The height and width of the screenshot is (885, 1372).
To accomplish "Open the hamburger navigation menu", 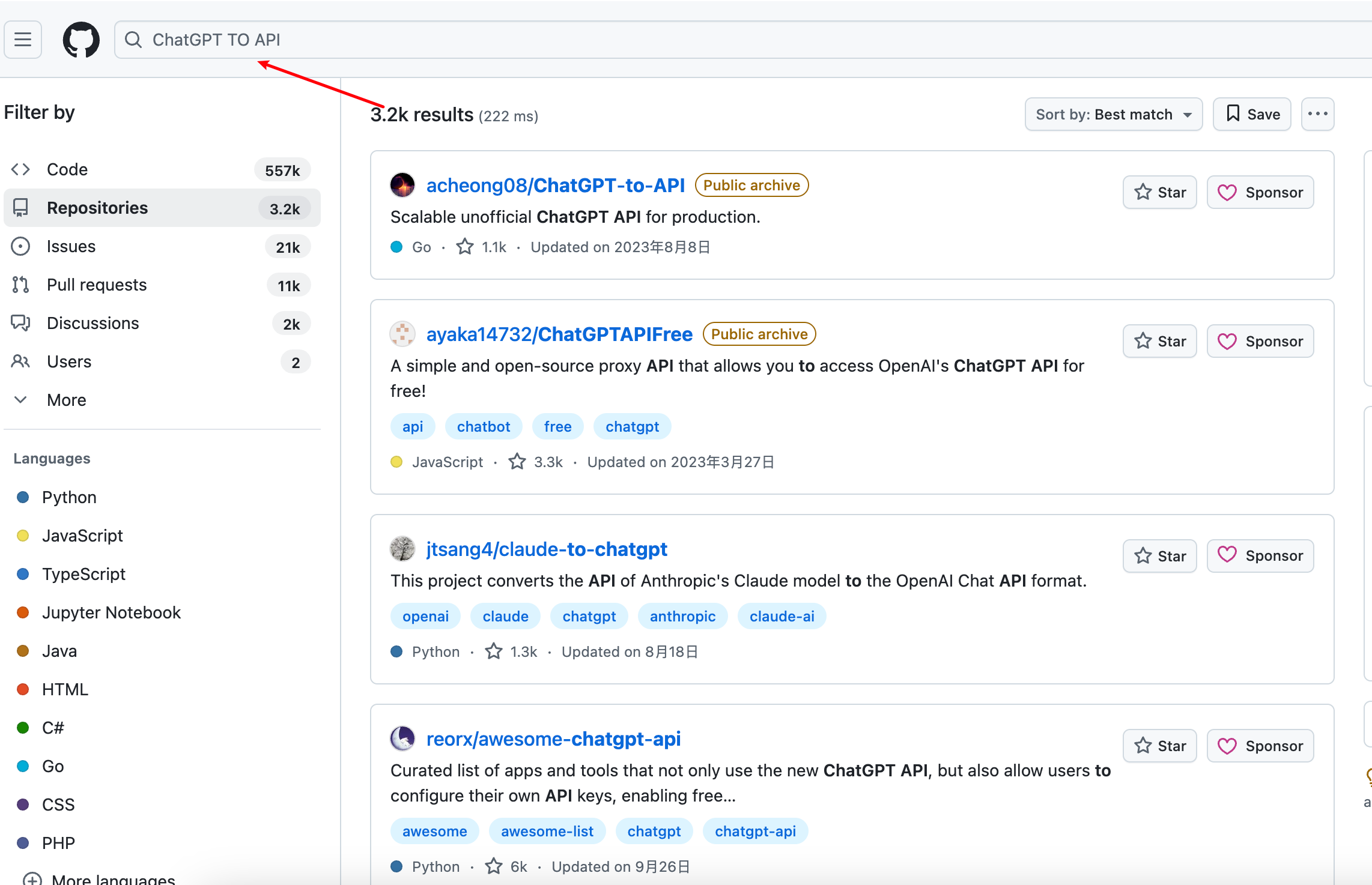I will [x=22, y=39].
